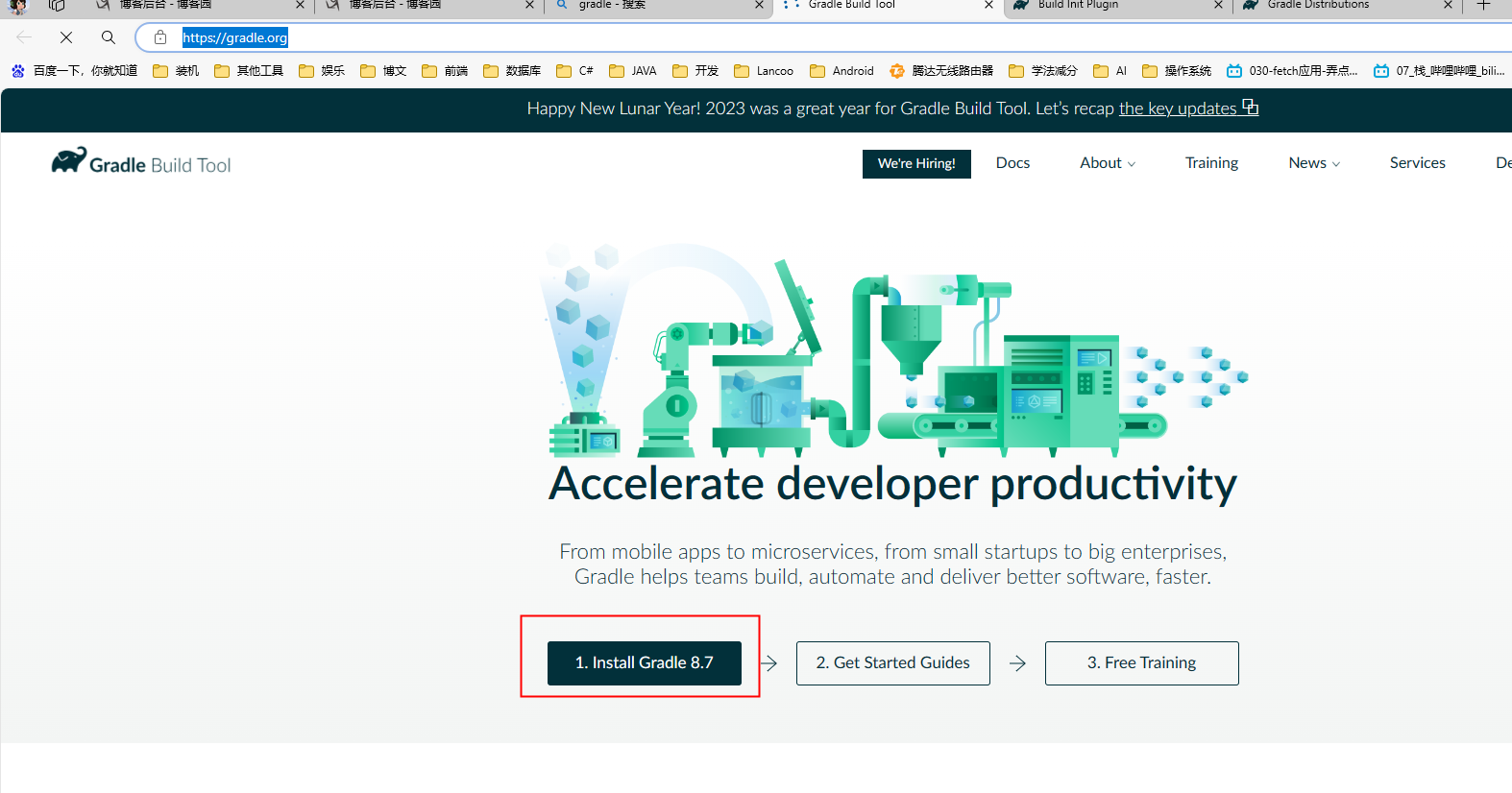
Task: Click the Install Gradle 8.7 button
Action: (x=645, y=663)
